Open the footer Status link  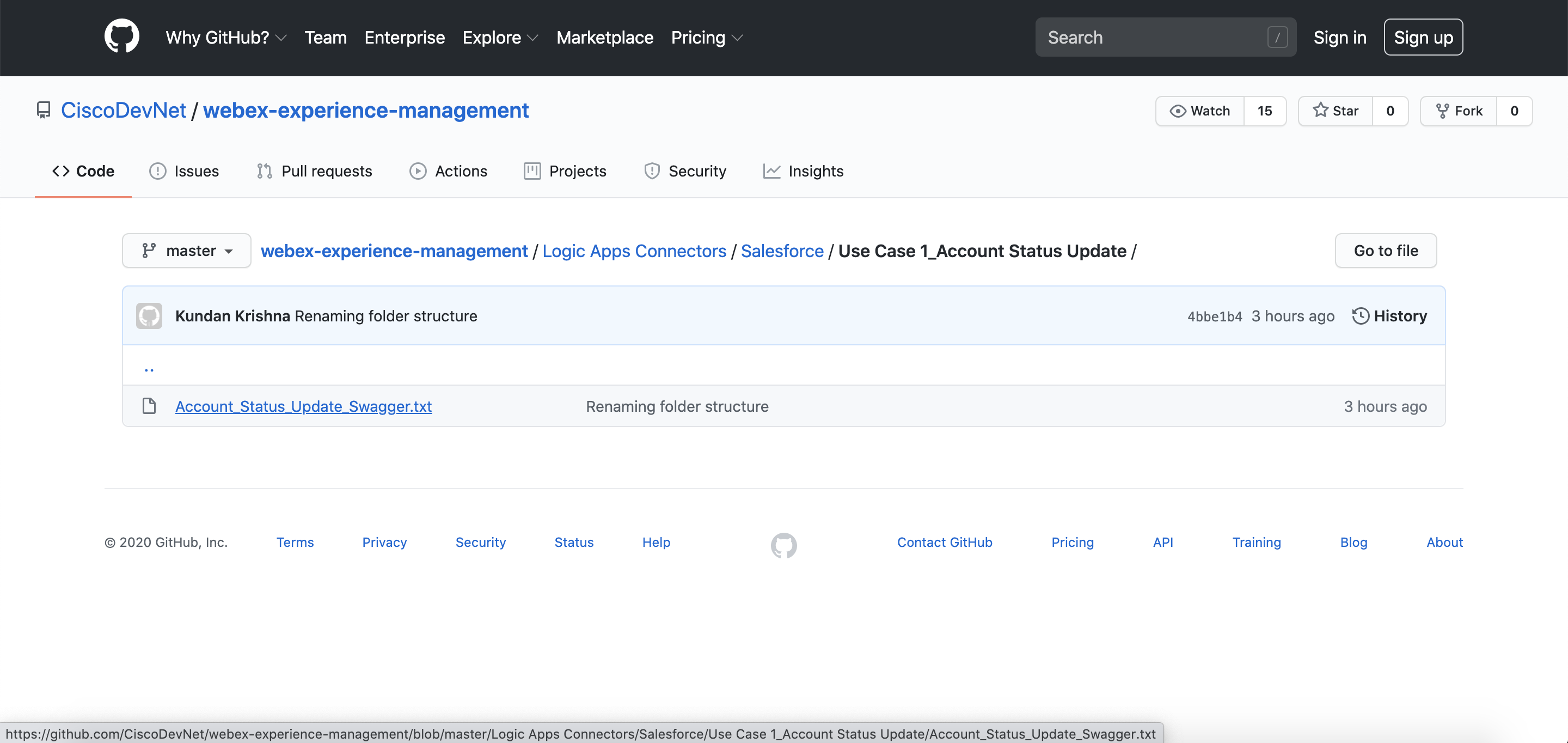pos(574,542)
